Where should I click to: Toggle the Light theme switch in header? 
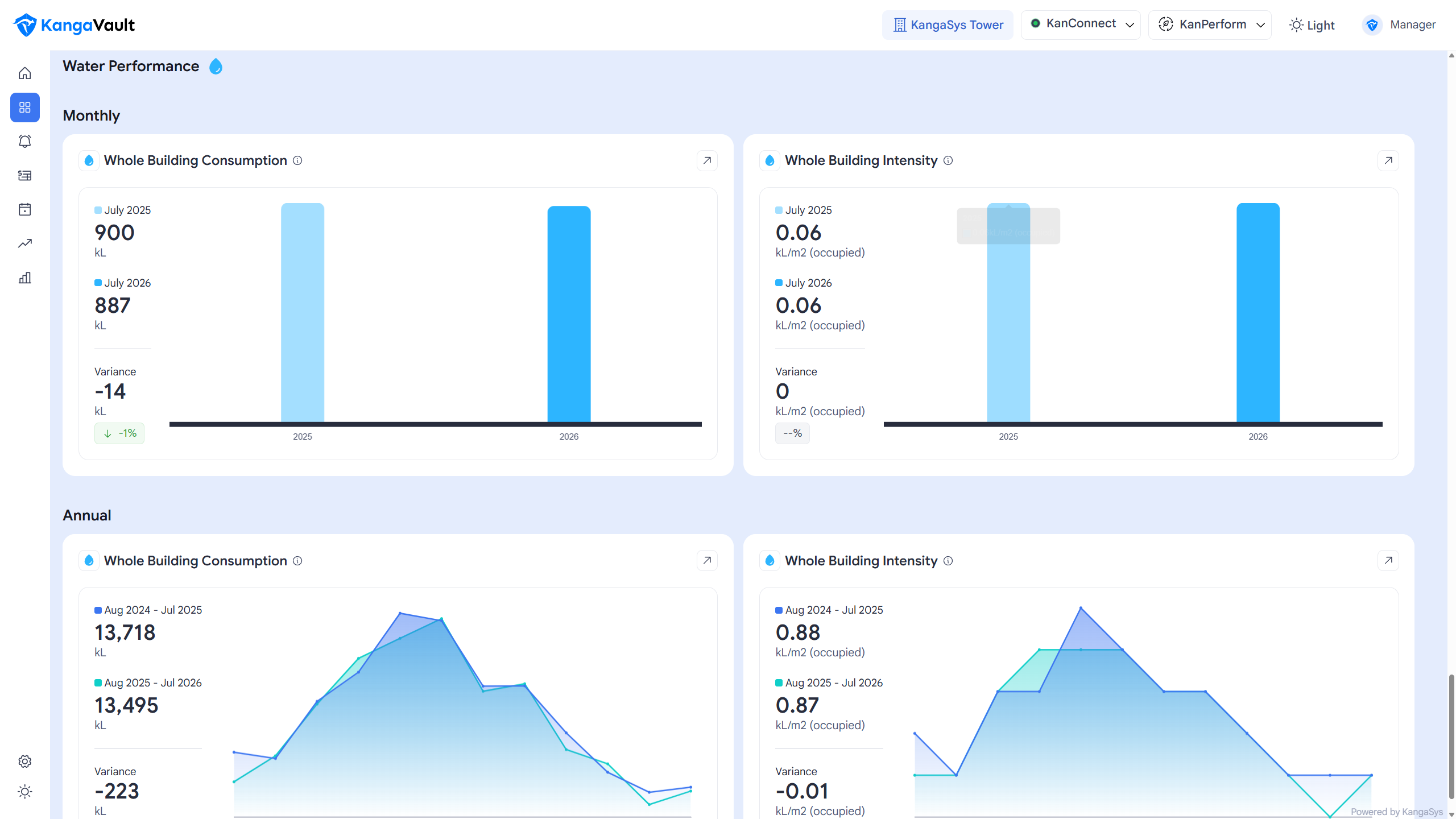point(1312,25)
